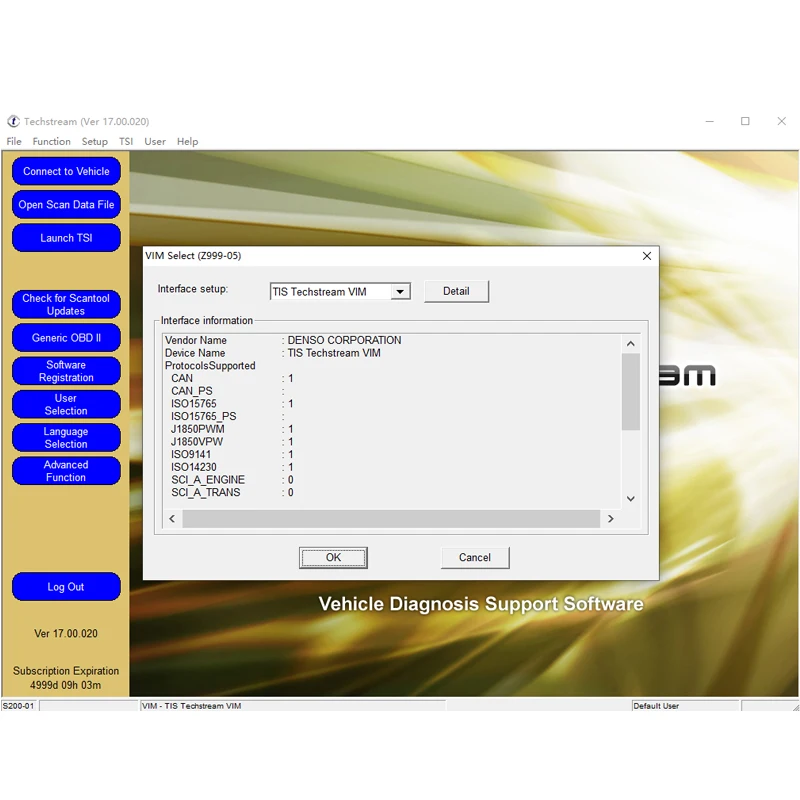
Task: Open the TSI menu
Action: click(x=126, y=141)
